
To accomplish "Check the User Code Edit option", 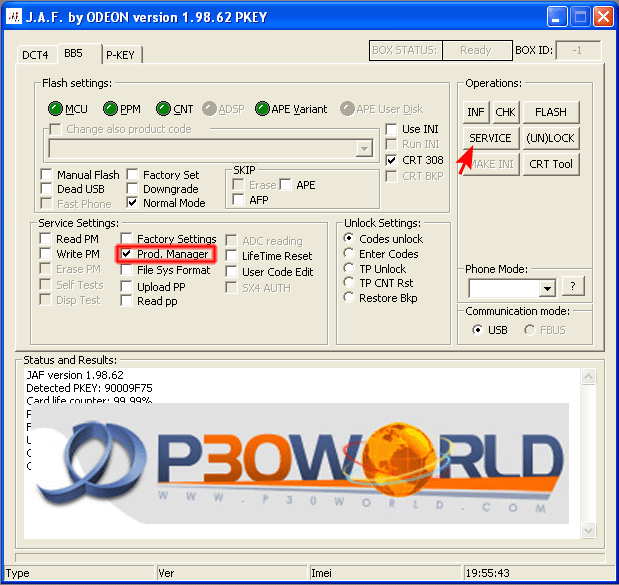I will pyautogui.click(x=231, y=272).
